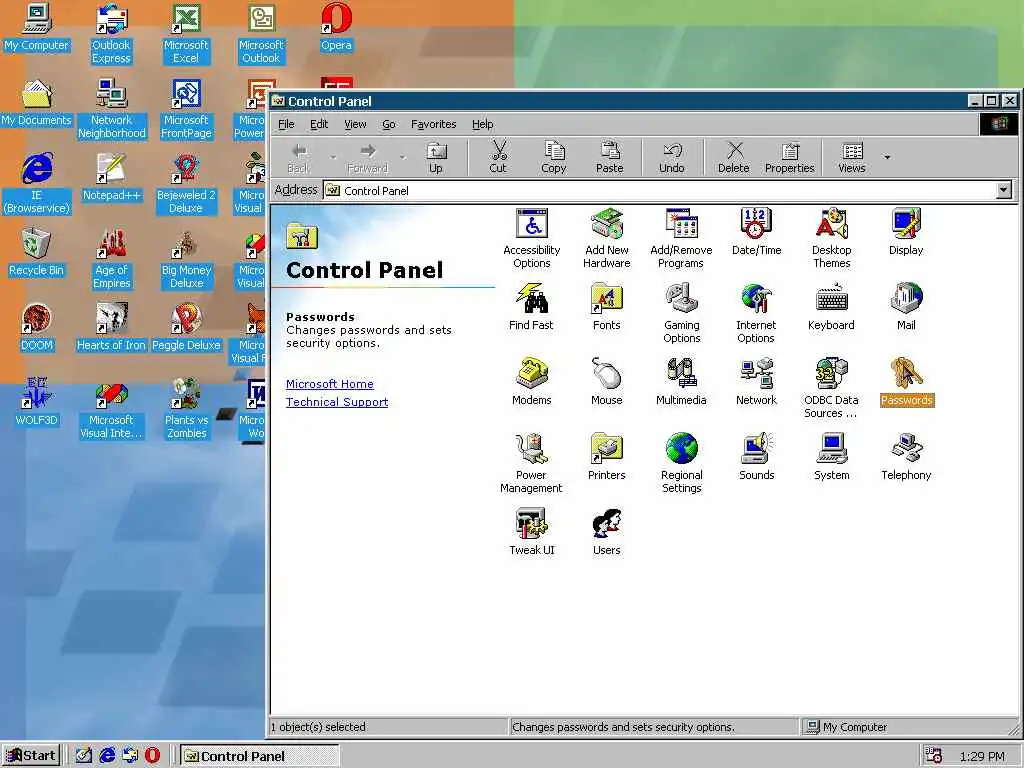Open the Multimedia applet
Screen dimensions: 1024x768
681,382
